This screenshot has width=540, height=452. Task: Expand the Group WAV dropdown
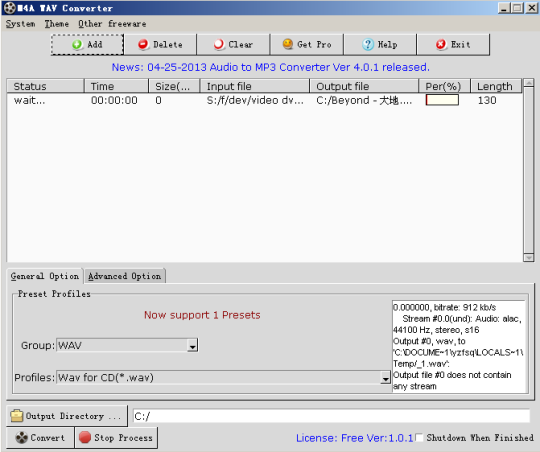193,345
